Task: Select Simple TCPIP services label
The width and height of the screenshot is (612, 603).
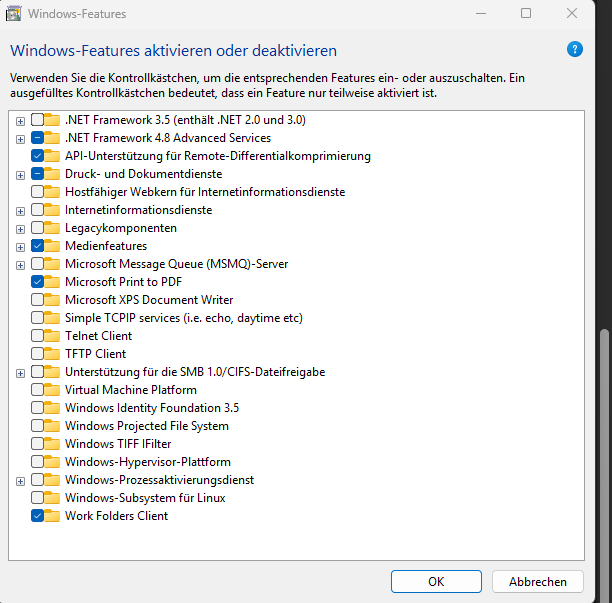Action: 184,318
